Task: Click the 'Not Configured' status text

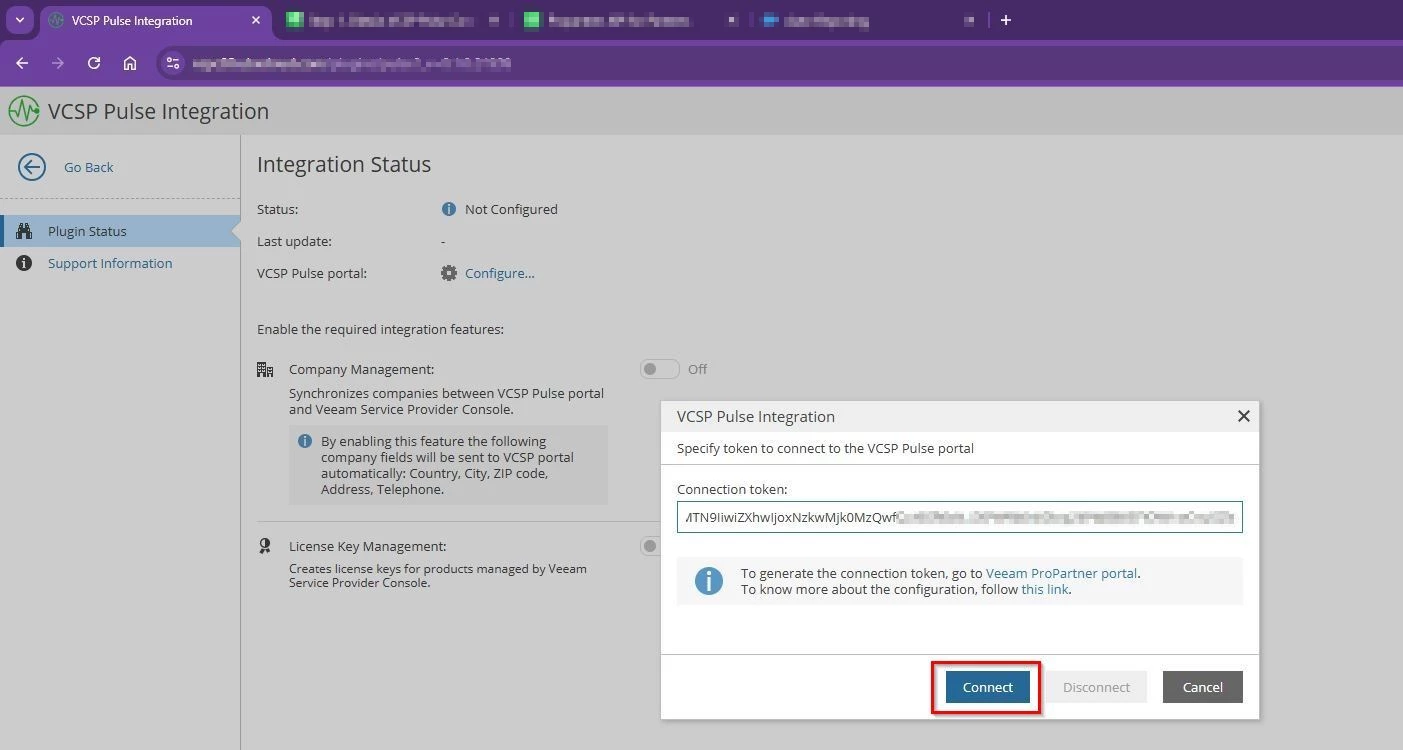Action: click(x=511, y=209)
